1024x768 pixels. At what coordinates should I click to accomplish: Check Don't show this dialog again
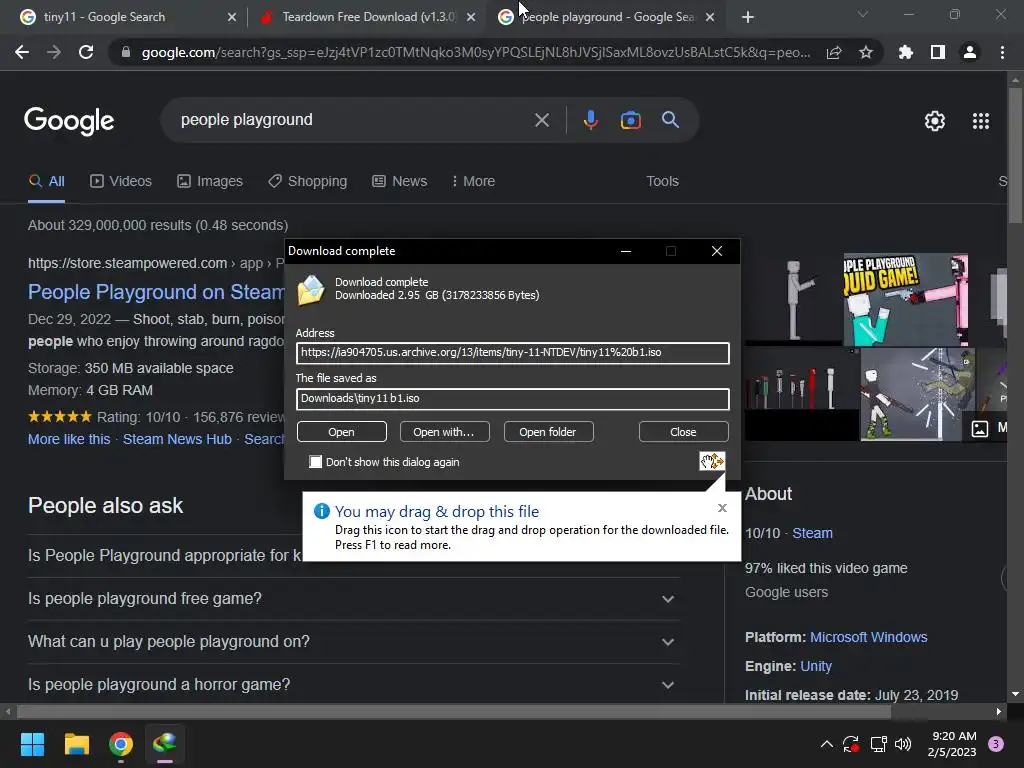coord(315,462)
